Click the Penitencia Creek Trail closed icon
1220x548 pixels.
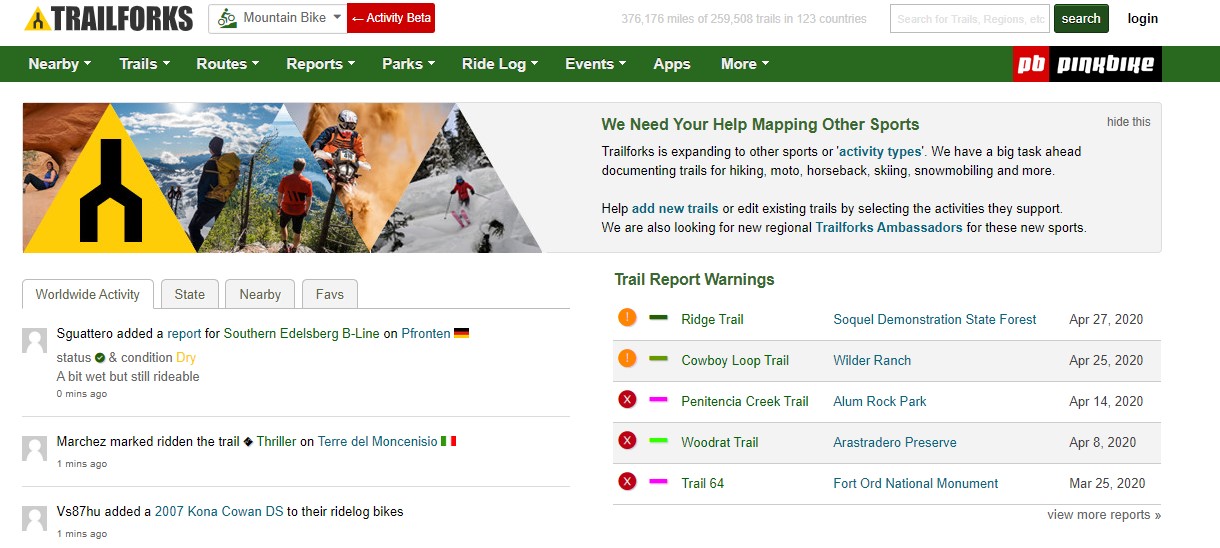click(627, 400)
